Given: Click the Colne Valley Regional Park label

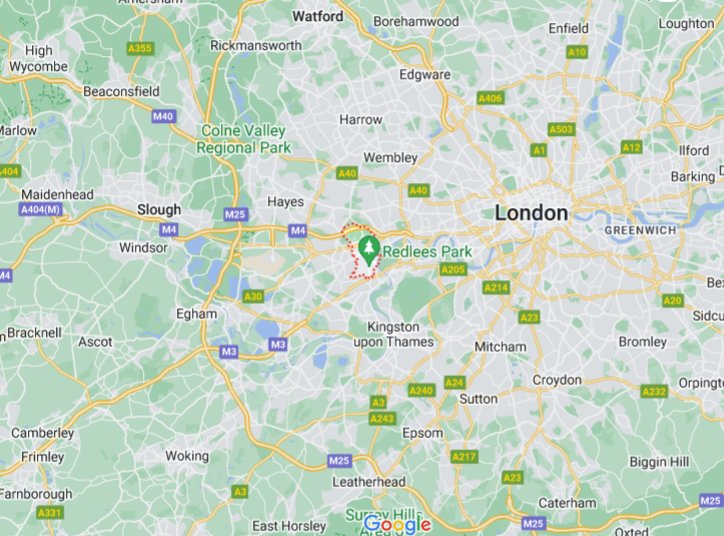Looking at the screenshot, I should click(x=243, y=139).
